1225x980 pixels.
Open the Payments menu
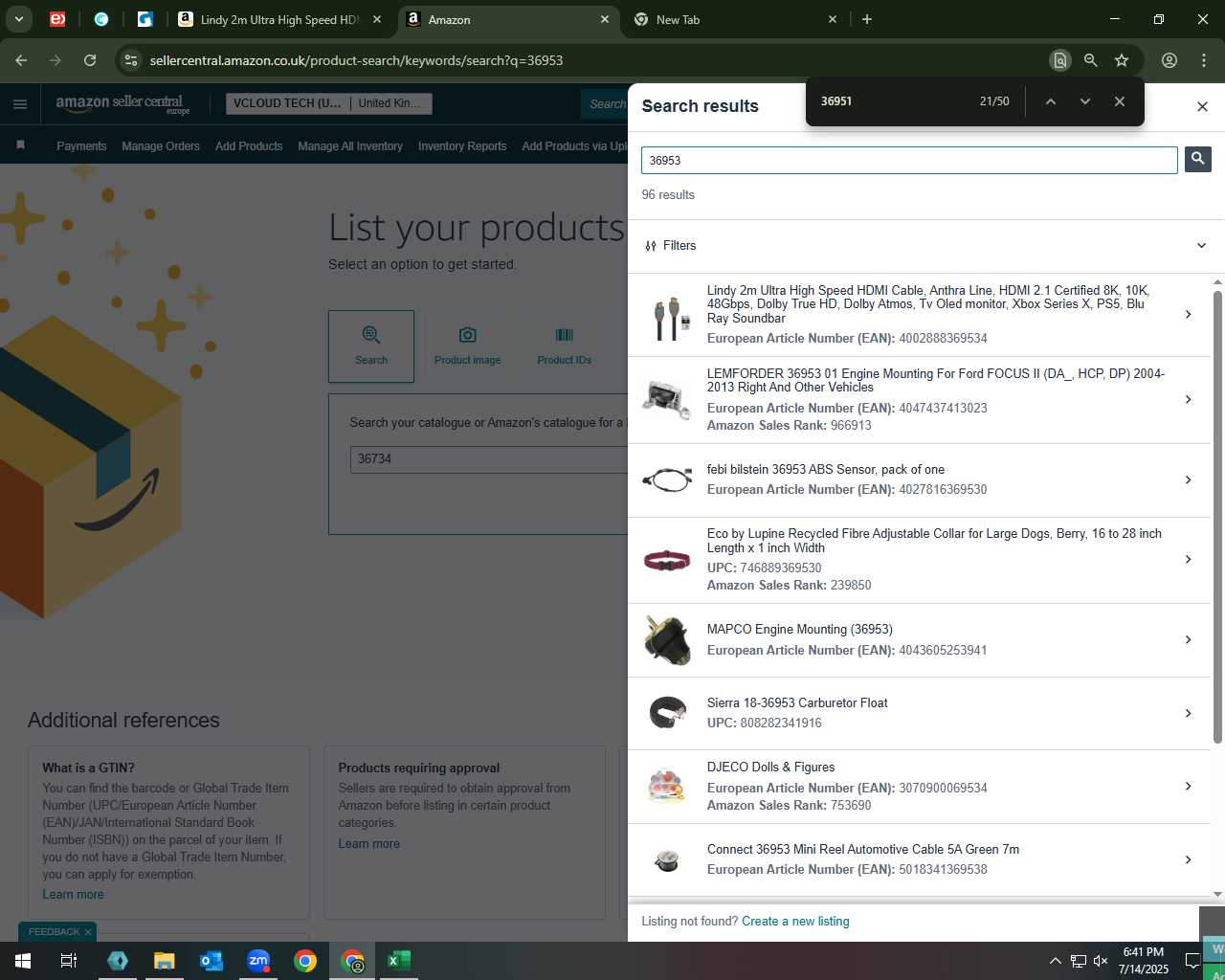[81, 146]
